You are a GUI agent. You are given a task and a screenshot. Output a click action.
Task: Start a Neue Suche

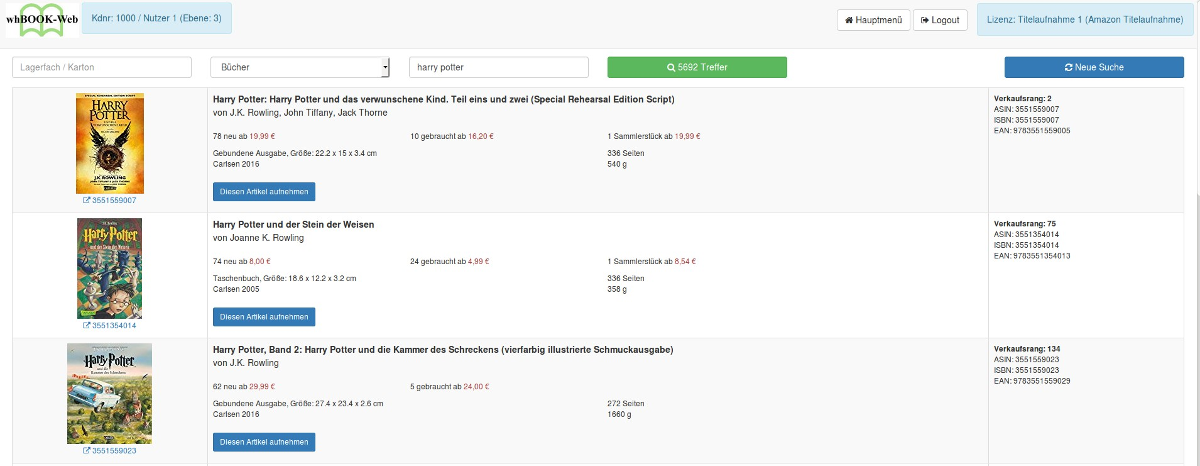click(x=1094, y=67)
